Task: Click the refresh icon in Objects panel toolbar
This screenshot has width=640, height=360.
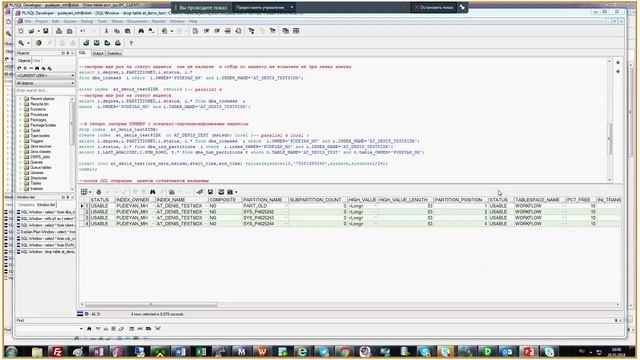Action: click(x=19, y=68)
